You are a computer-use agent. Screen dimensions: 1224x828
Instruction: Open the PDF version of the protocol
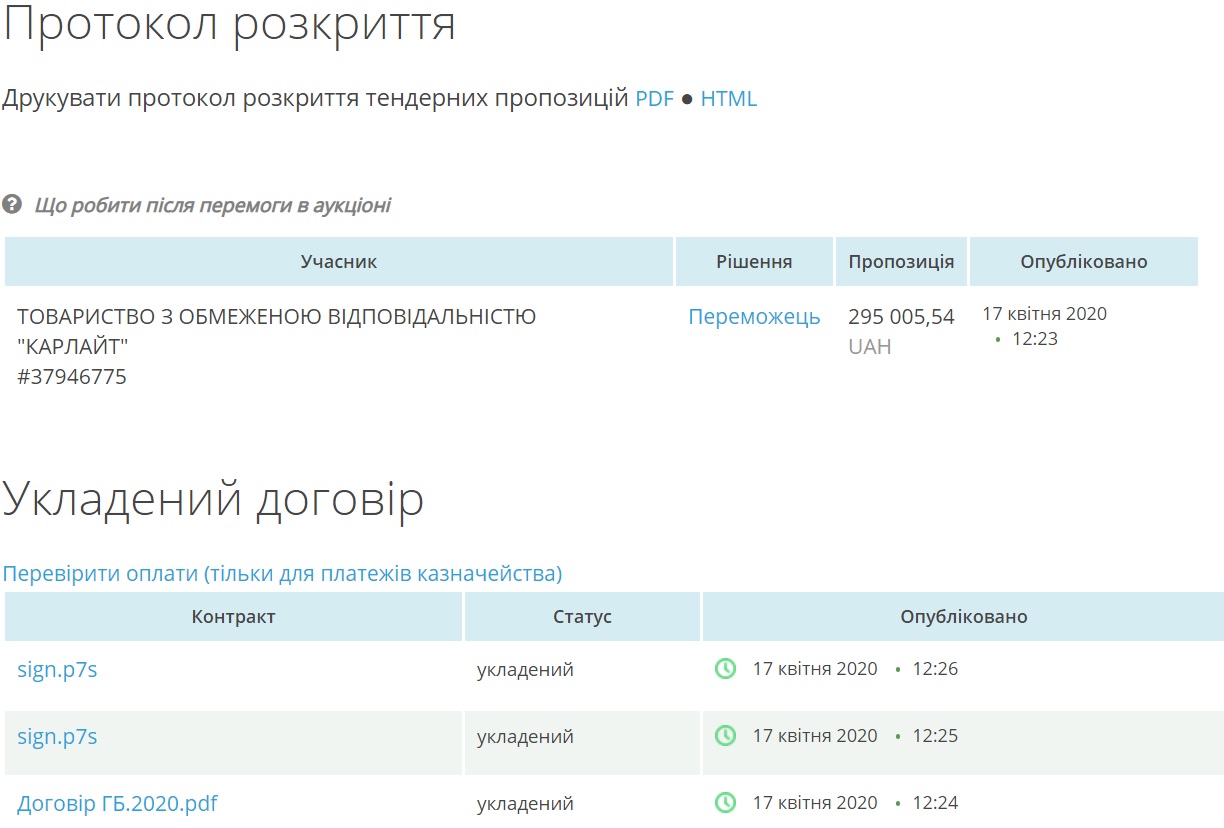point(655,99)
